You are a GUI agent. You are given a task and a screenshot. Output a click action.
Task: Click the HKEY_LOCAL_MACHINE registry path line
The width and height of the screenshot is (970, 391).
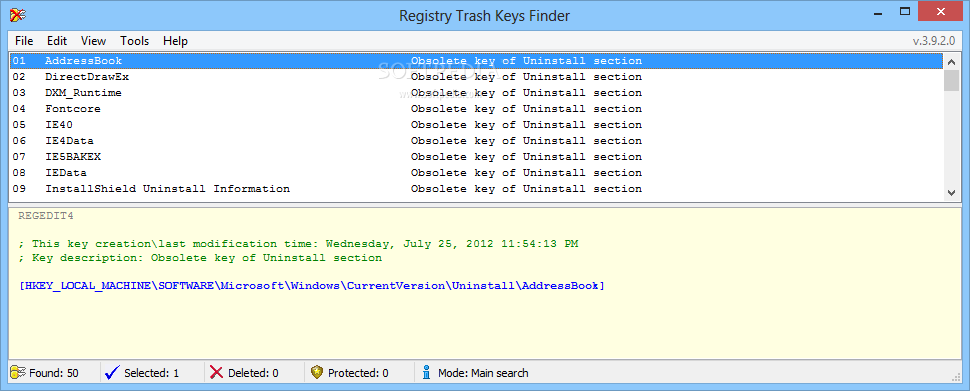click(x=312, y=286)
